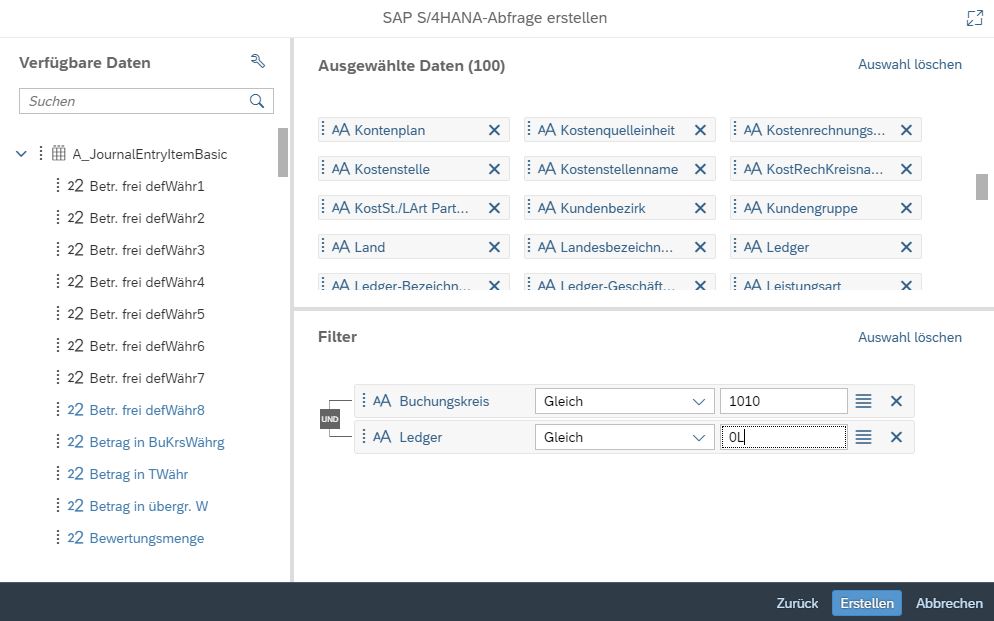Select Betrag in BuKrsWährg field
Image resolution: width=994 pixels, height=621 pixels.
pos(157,442)
